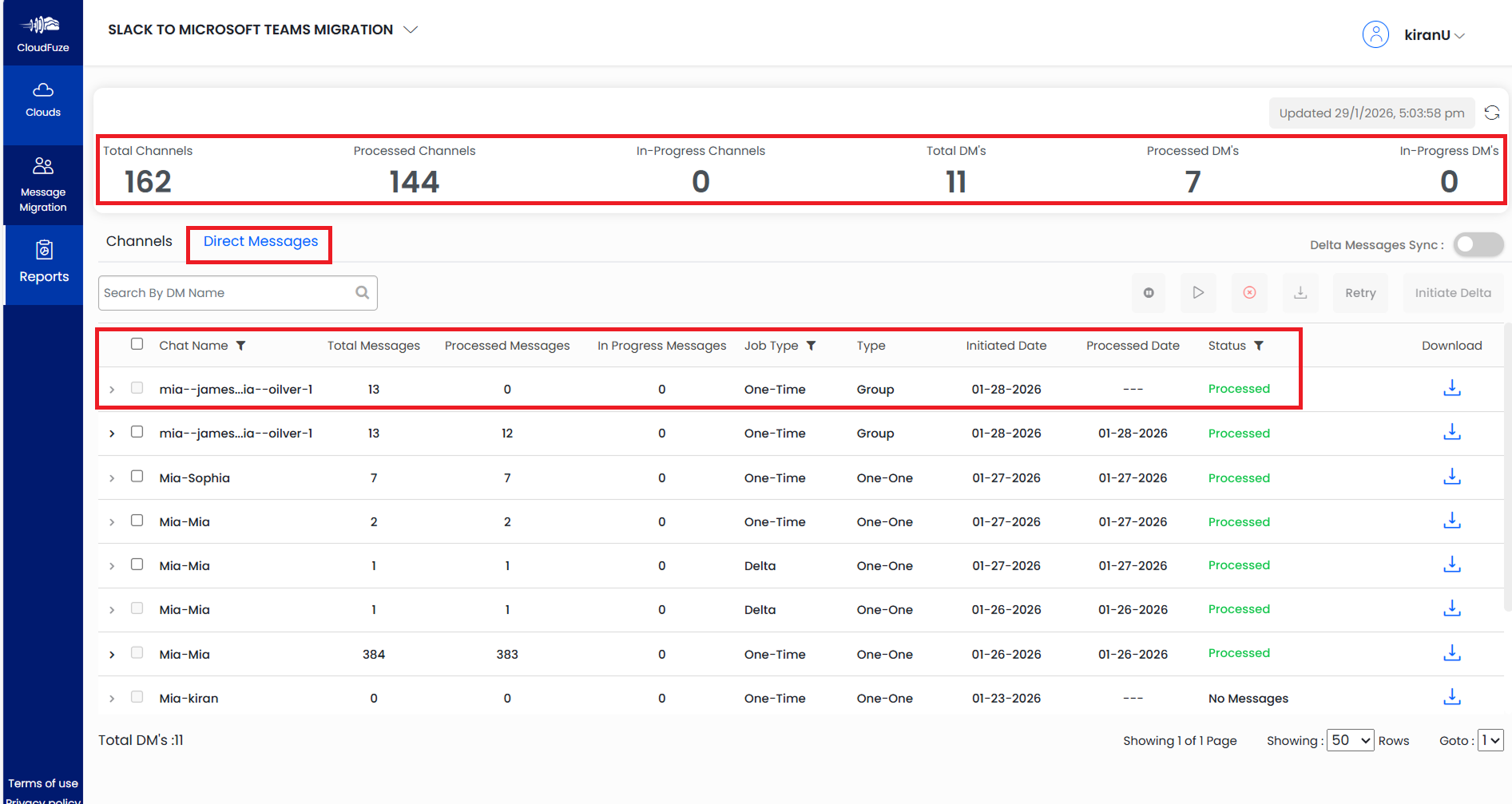Click the toolbar download report icon
The height and width of the screenshot is (804, 1512).
tap(1300, 293)
